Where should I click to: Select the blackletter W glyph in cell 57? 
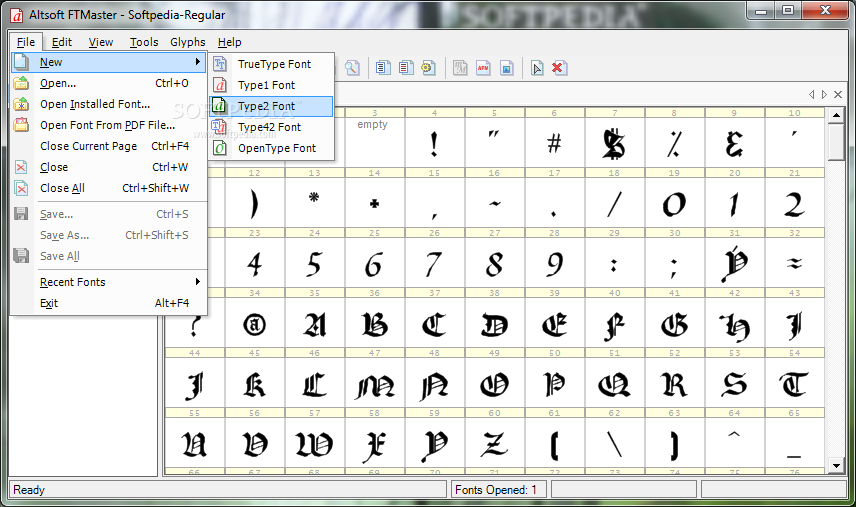pos(314,443)
